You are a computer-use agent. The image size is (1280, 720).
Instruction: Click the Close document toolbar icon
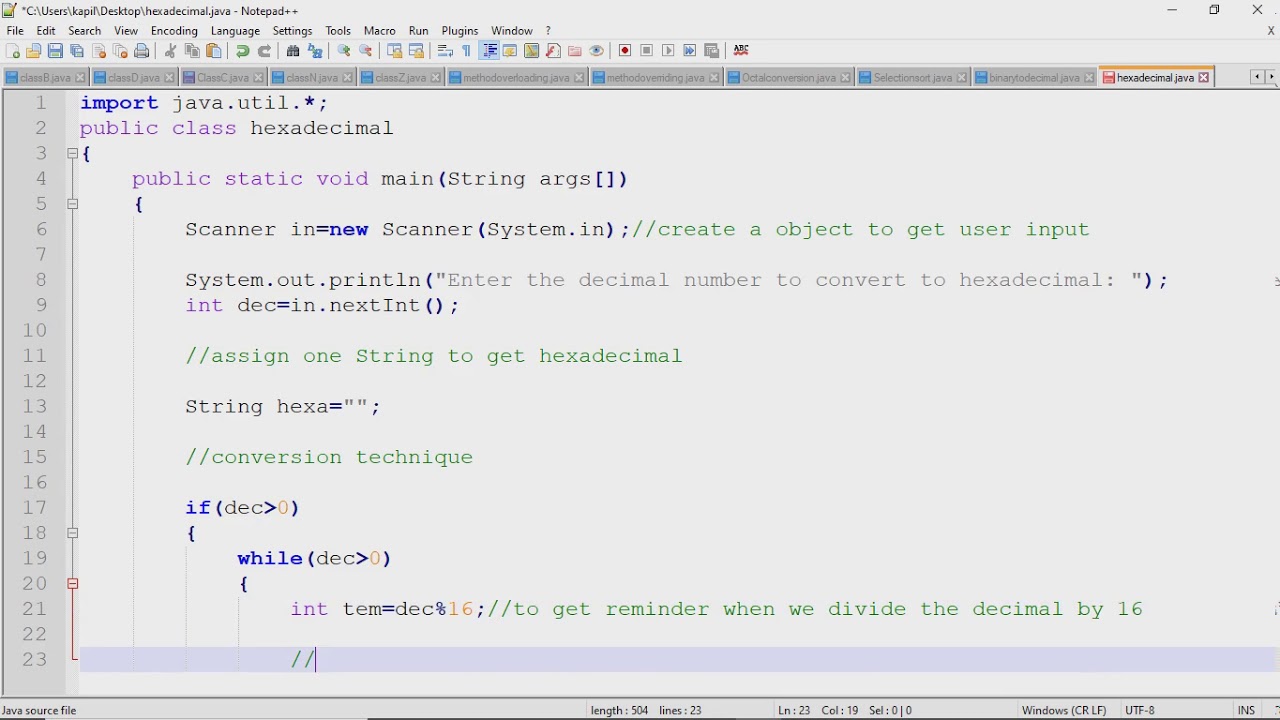(x=99, y=51)
